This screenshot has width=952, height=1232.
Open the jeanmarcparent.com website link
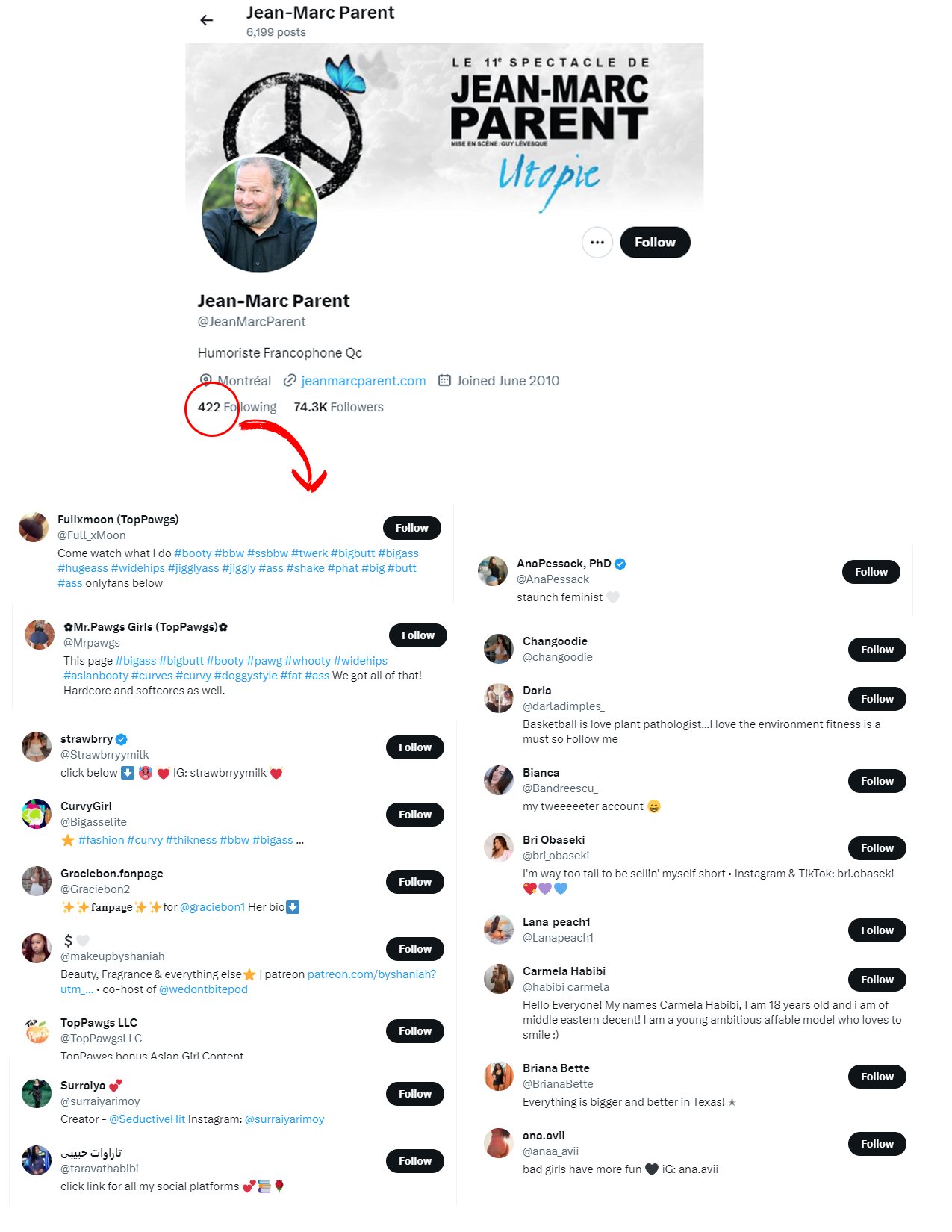(x=364, y=381)
